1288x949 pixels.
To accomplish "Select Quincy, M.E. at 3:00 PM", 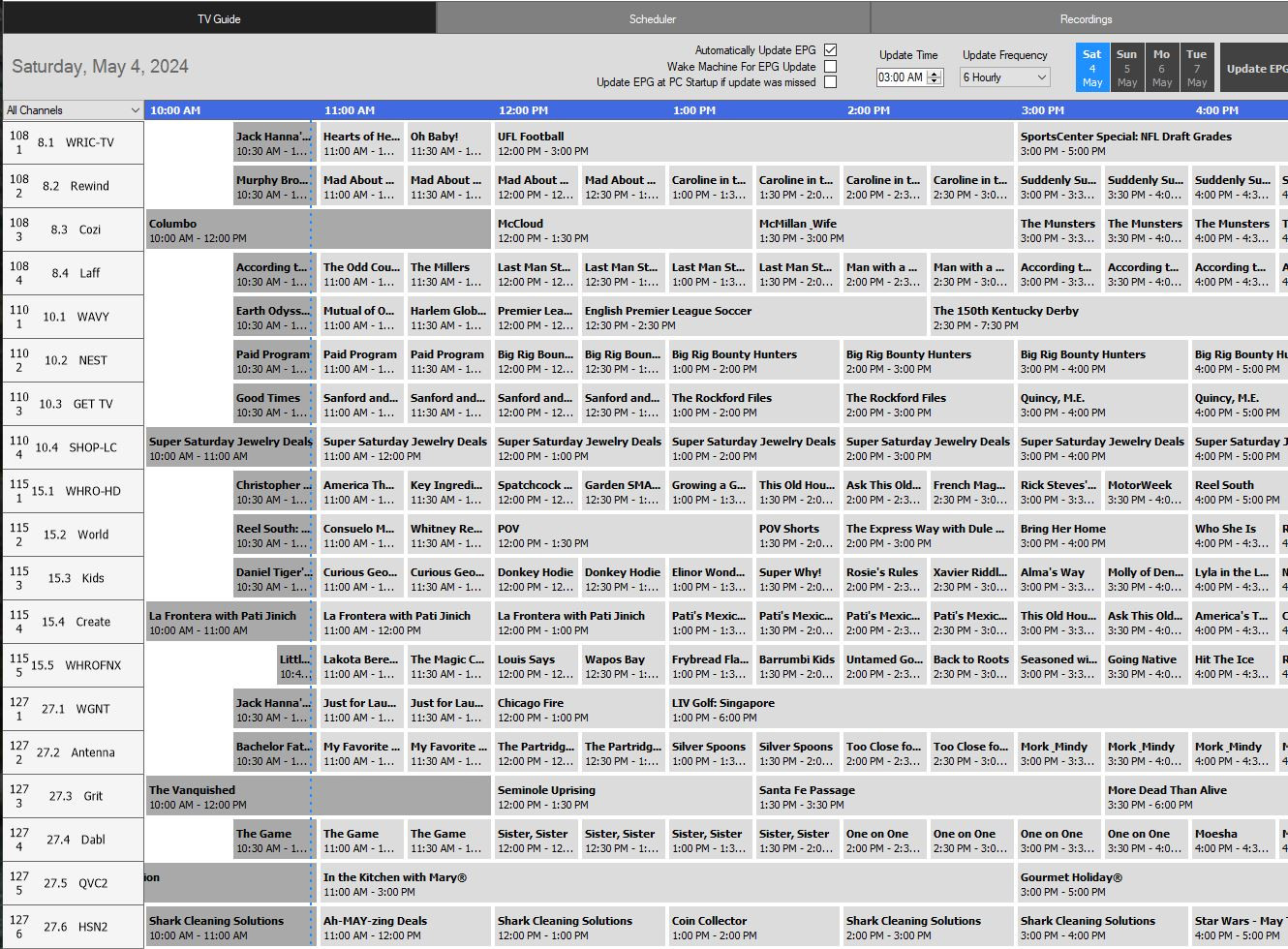I will tap(1102, 405).
